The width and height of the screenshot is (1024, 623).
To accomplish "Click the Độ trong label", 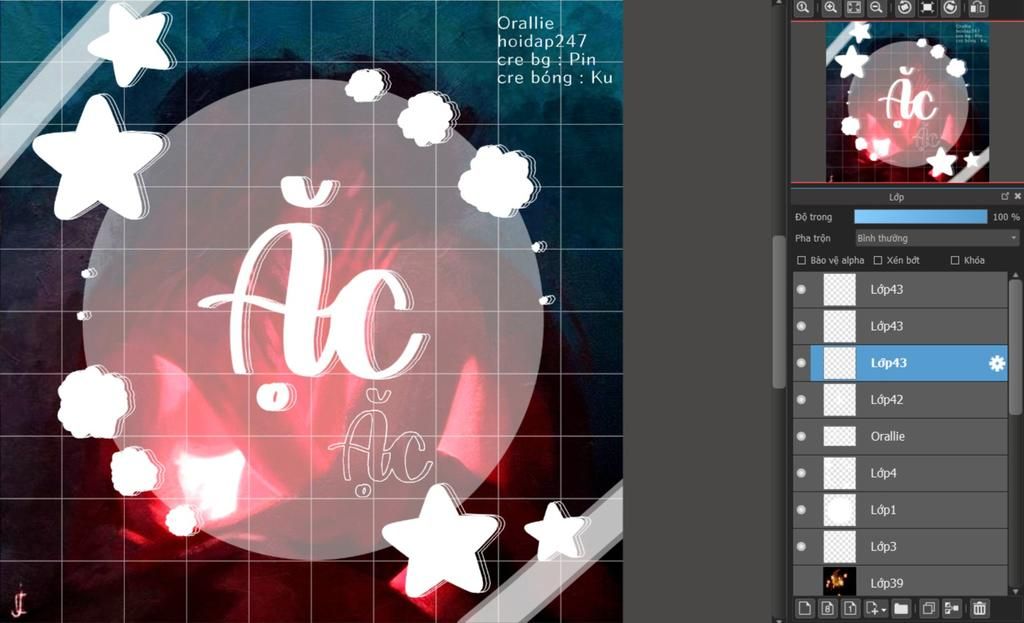I will [x=813, y=217].
